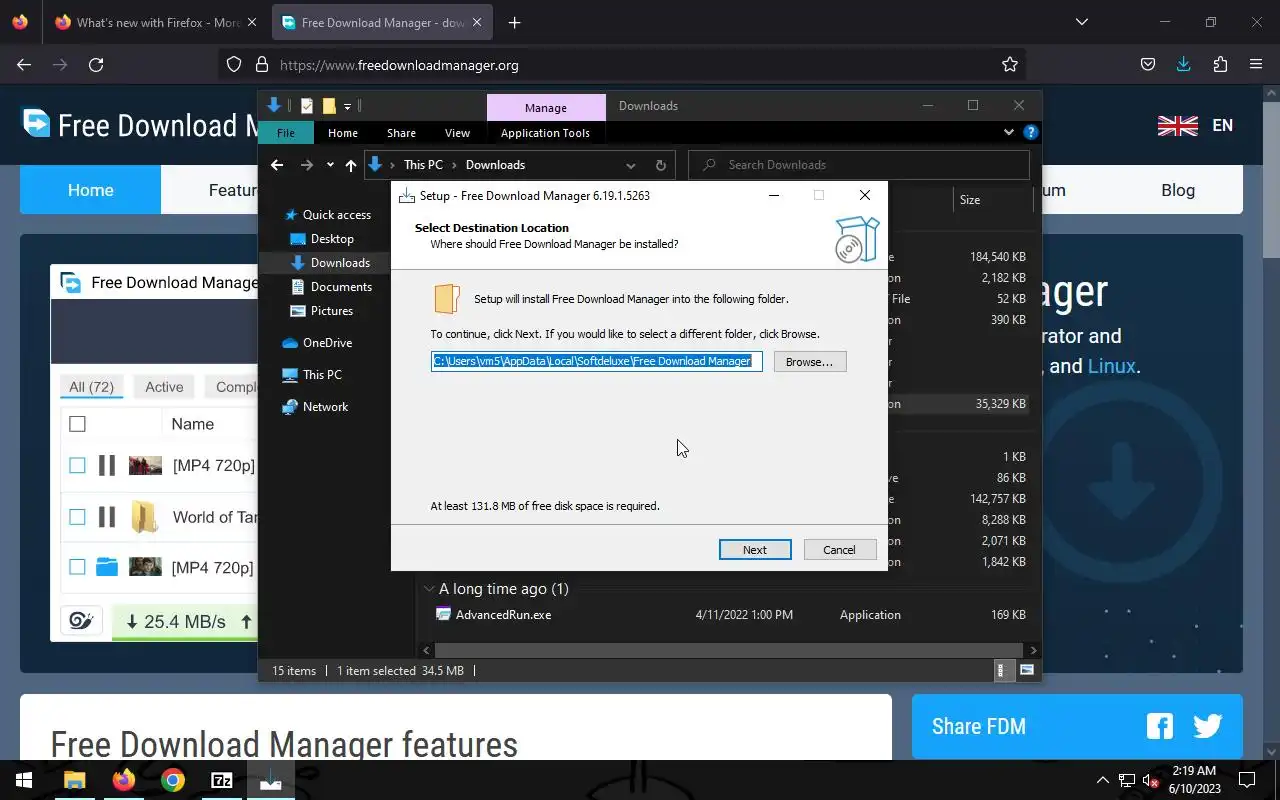The height and width of the screenshot is (800, 1280).
Task: Switch to 'What's new with Firefox' tab
Action: point(155,23)
